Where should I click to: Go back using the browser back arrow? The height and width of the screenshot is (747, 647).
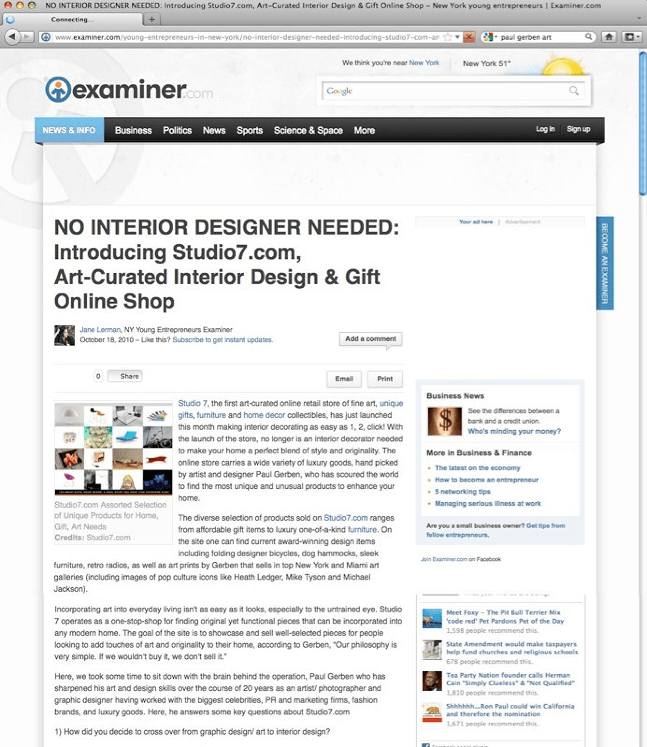click(x=12, y=37)
